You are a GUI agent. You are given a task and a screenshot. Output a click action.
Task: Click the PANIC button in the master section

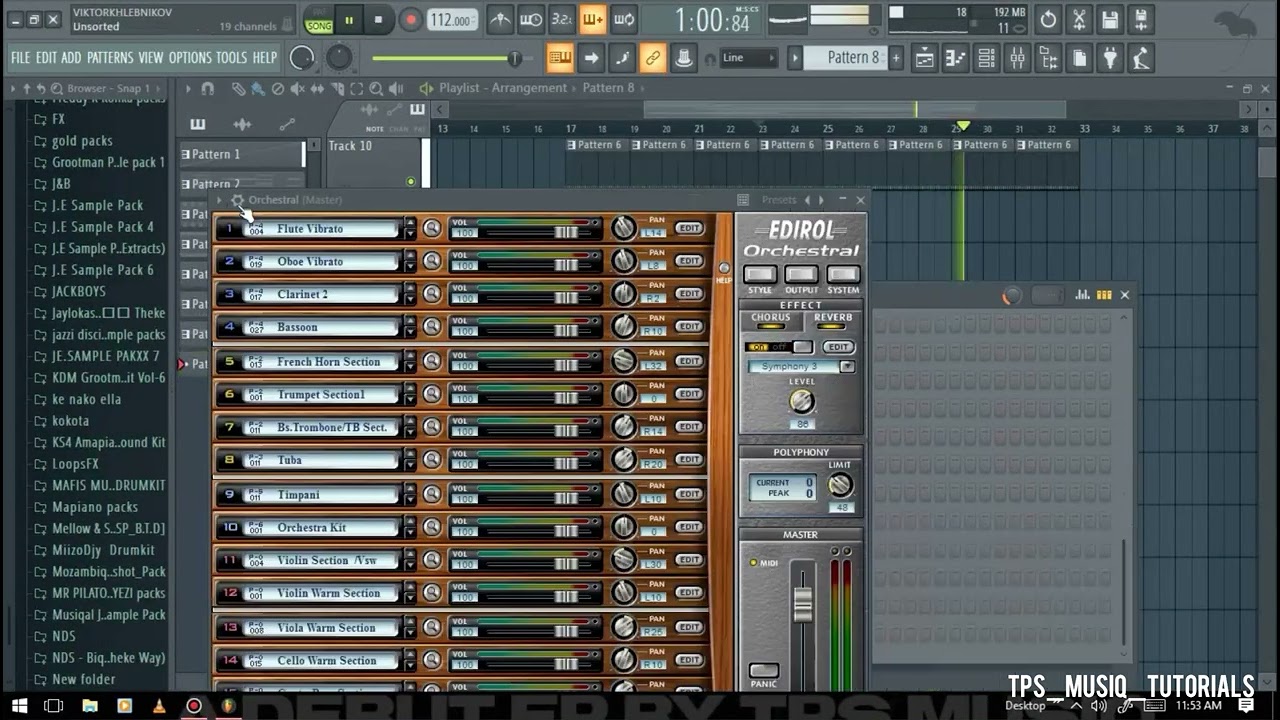click(764, 670)
